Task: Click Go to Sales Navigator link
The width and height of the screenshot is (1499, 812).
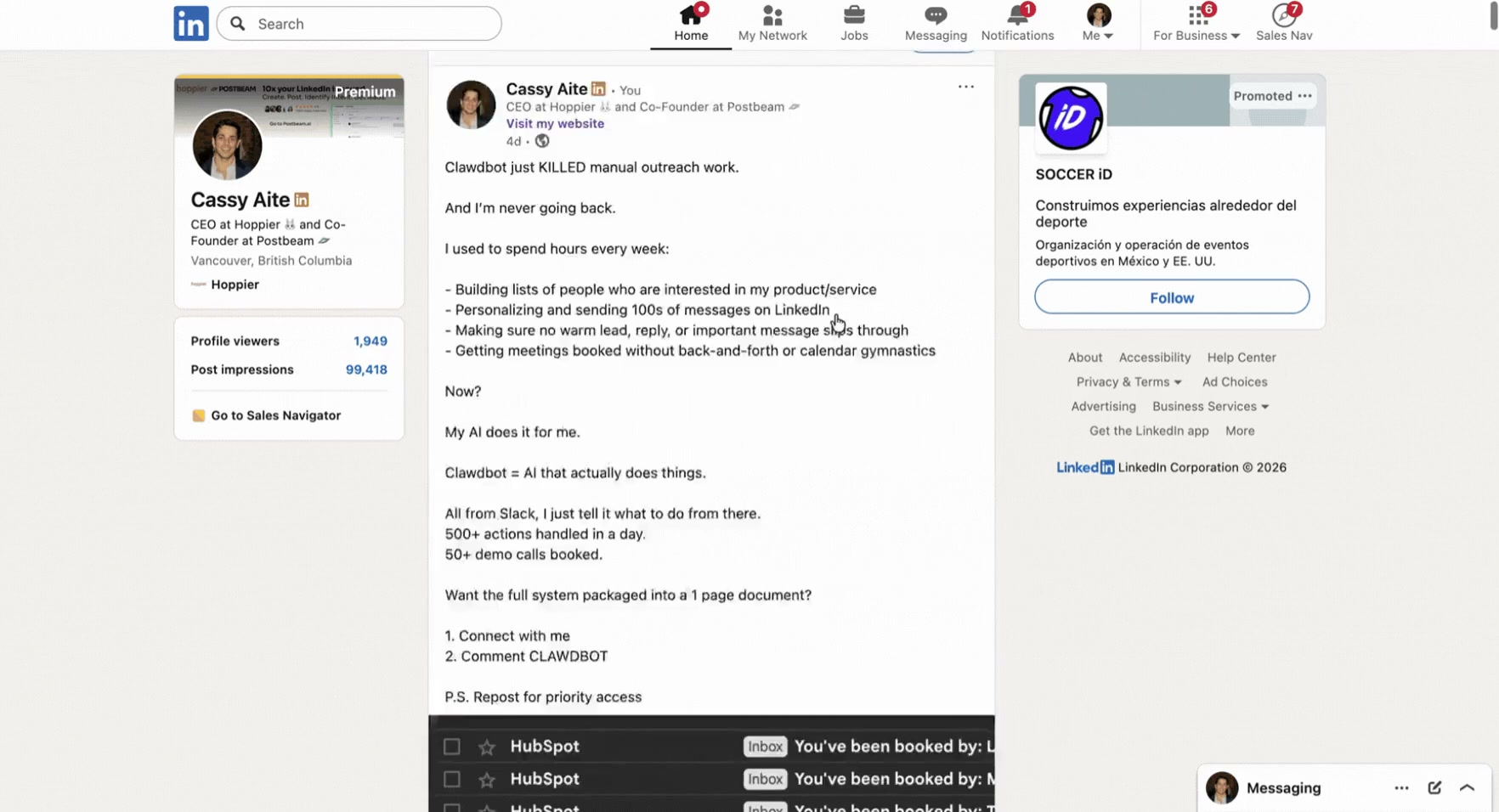Action: coord(275,415)
